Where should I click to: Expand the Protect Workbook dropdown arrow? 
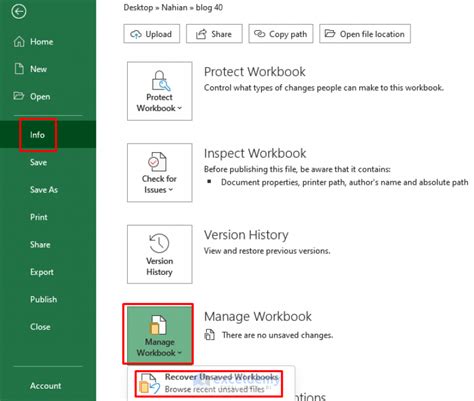coord(180,108)
